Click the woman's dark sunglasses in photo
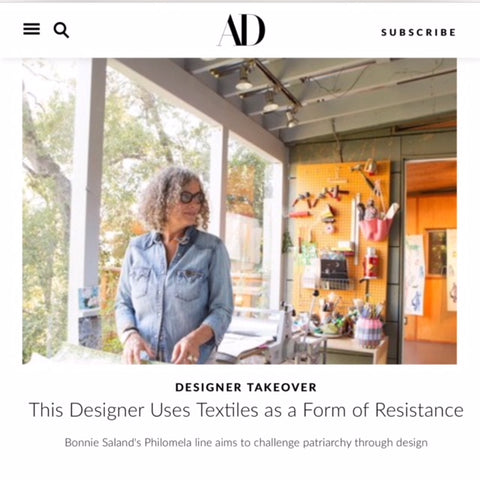 click(x=191, y=197)
